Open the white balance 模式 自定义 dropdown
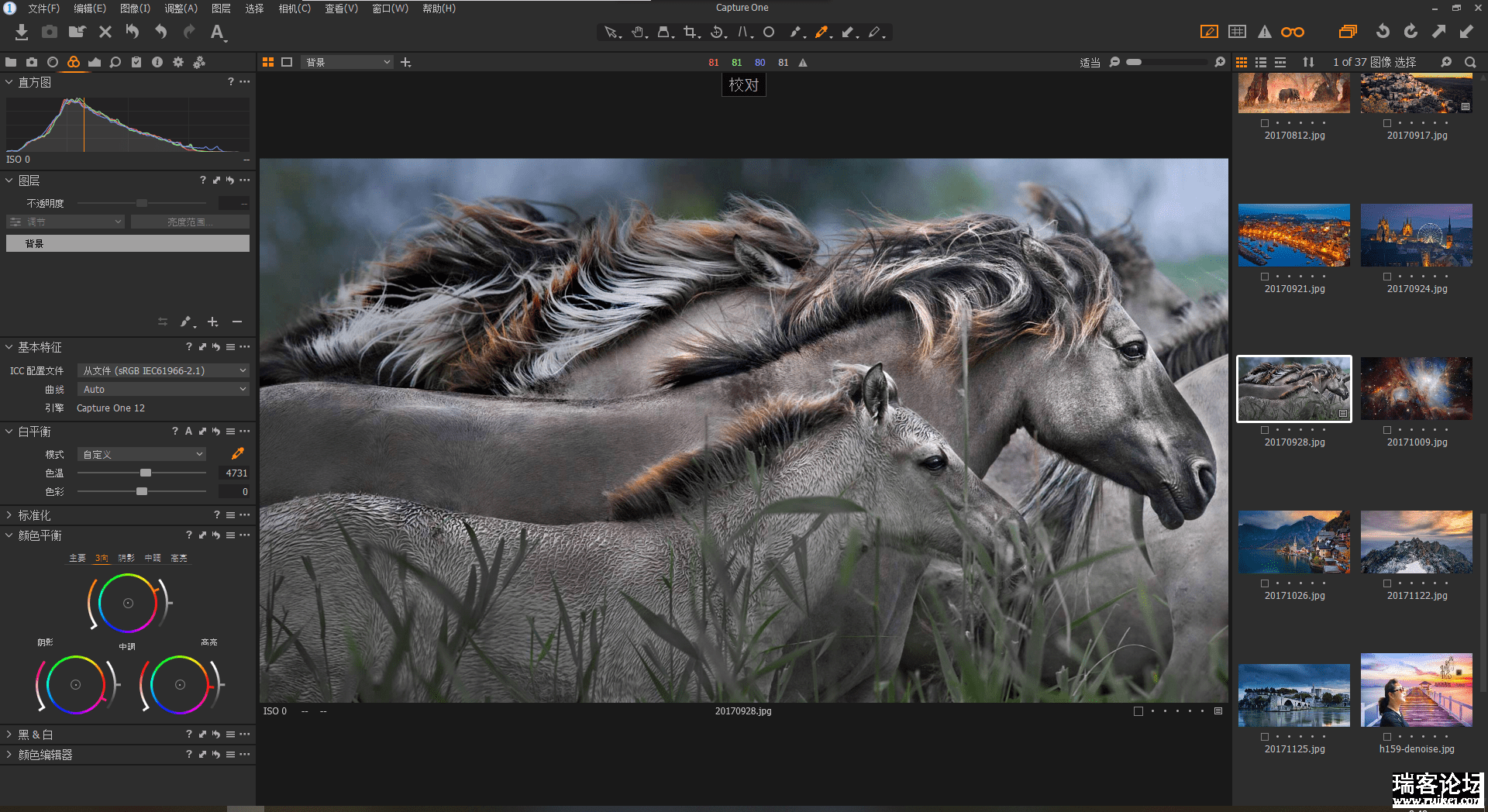This screenshot has width=1488, height=812. tap(142, 455)
